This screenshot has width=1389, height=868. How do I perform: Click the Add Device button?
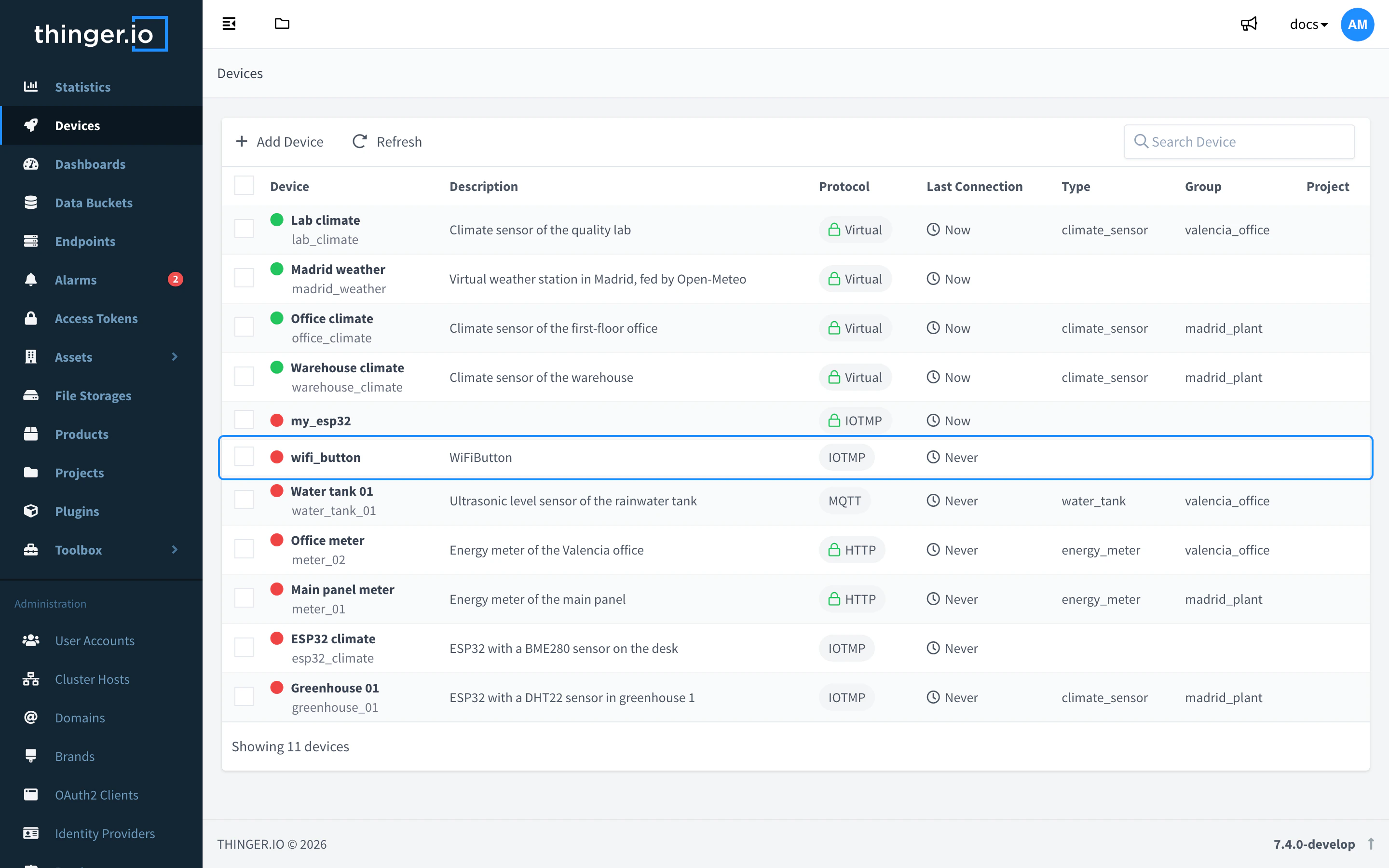click(280, 142)
